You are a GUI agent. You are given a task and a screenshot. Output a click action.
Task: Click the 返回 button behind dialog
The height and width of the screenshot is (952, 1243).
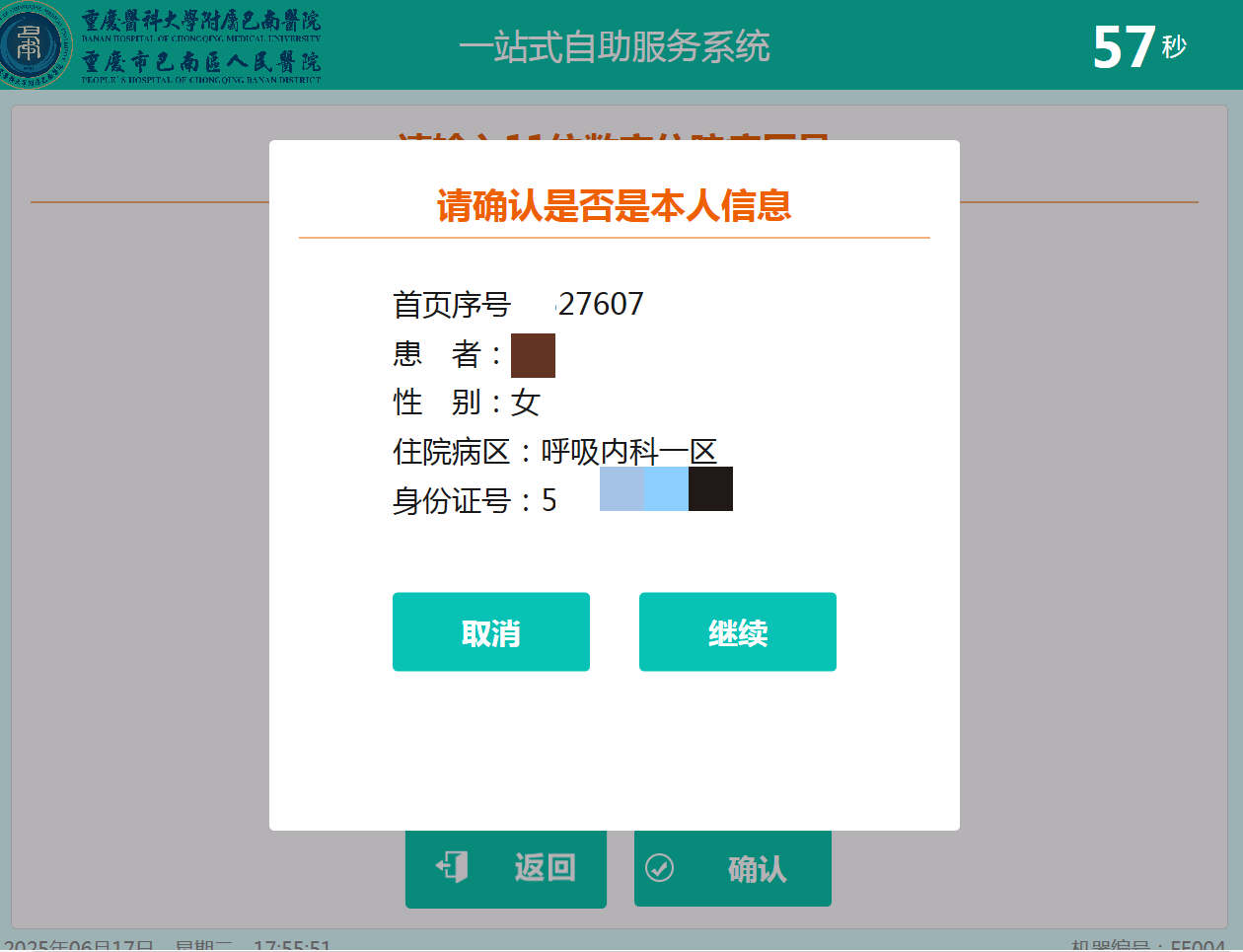506,869
